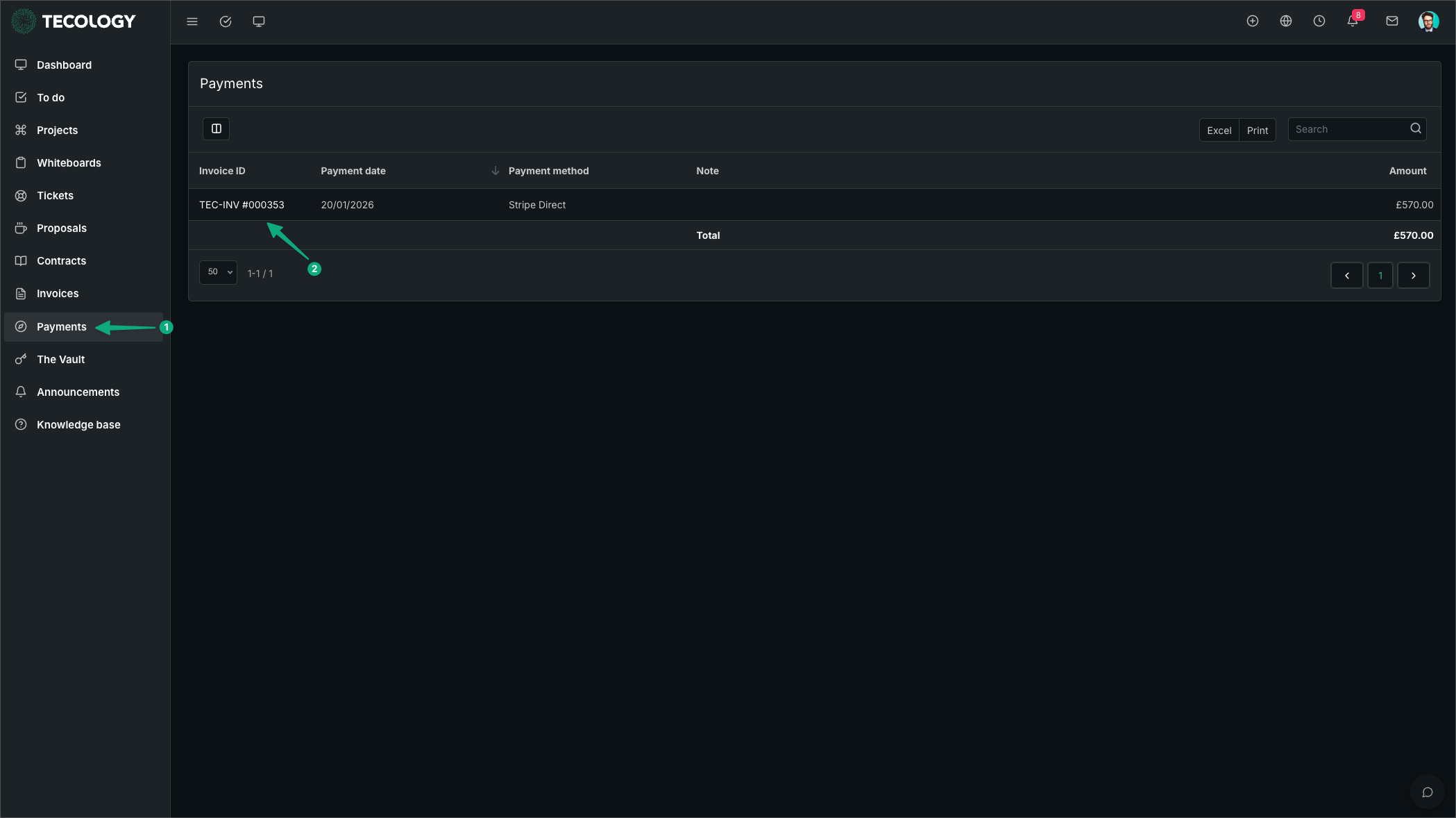Toggle the column visibility button
This screenshot has height=818, width=1456.
tap(217, 129)
